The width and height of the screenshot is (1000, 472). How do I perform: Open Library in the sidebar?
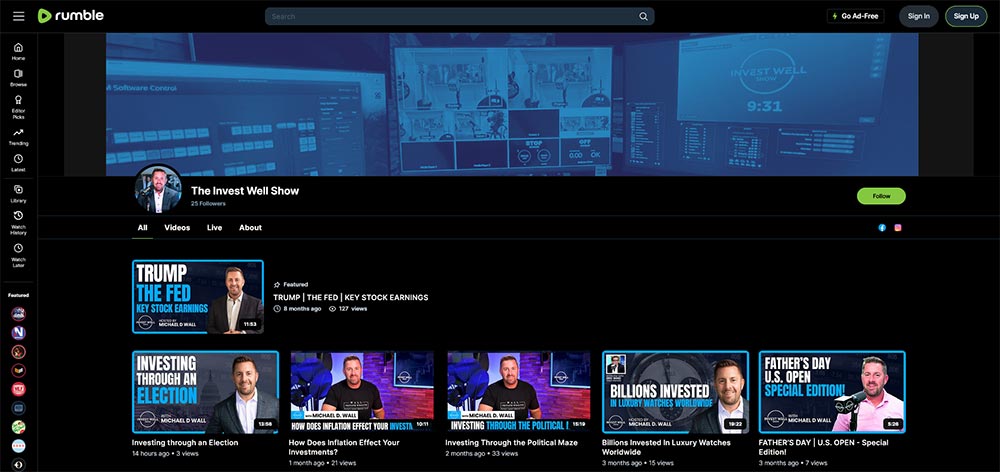[18, 194]
